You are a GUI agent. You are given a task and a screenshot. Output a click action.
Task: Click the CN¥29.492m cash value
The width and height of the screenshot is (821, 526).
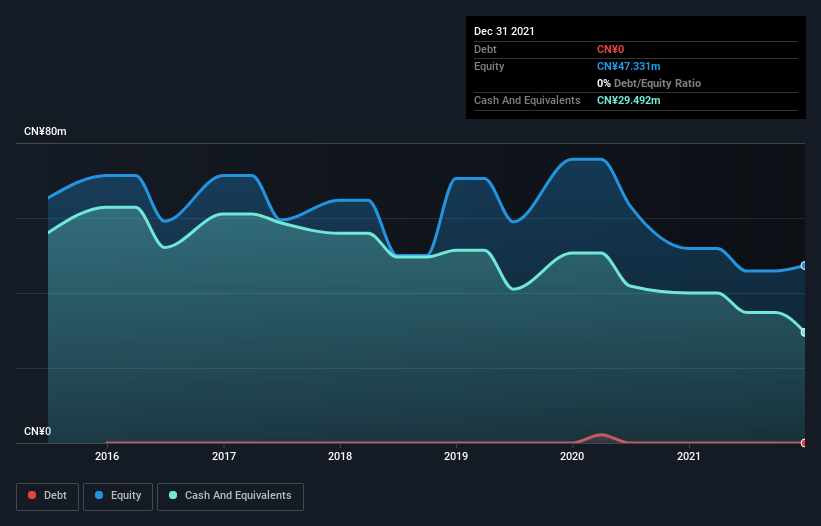(x=628, y=100)
